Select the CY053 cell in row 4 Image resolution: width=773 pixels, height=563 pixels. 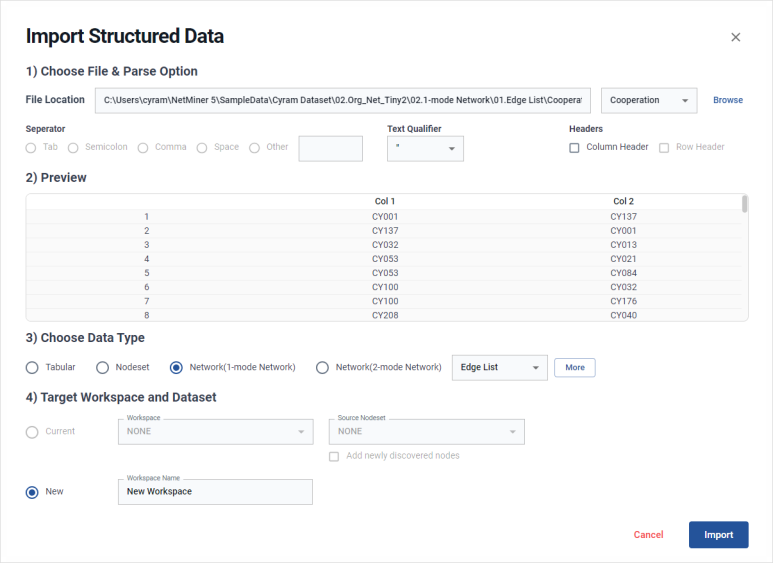coord(385,259)
